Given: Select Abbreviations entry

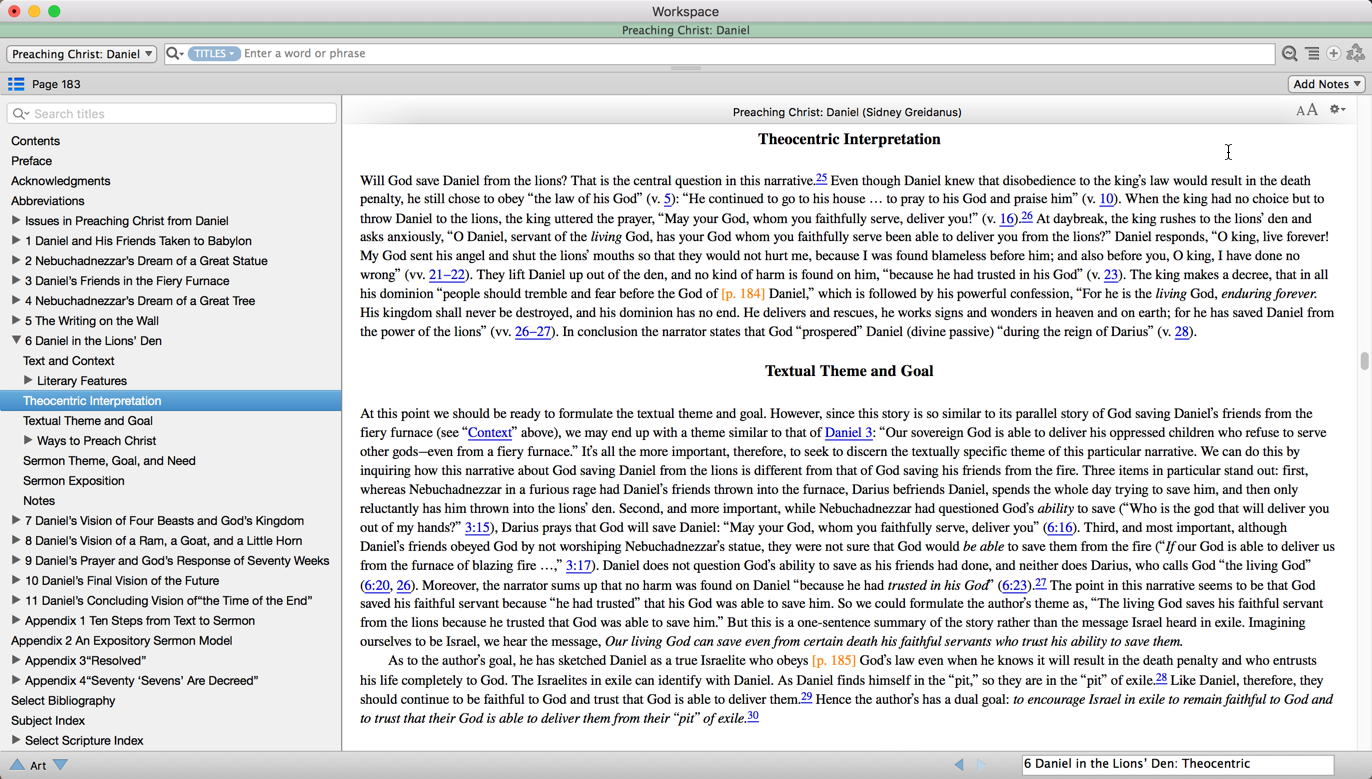Looking at the screenshot, I should point(47,201).
